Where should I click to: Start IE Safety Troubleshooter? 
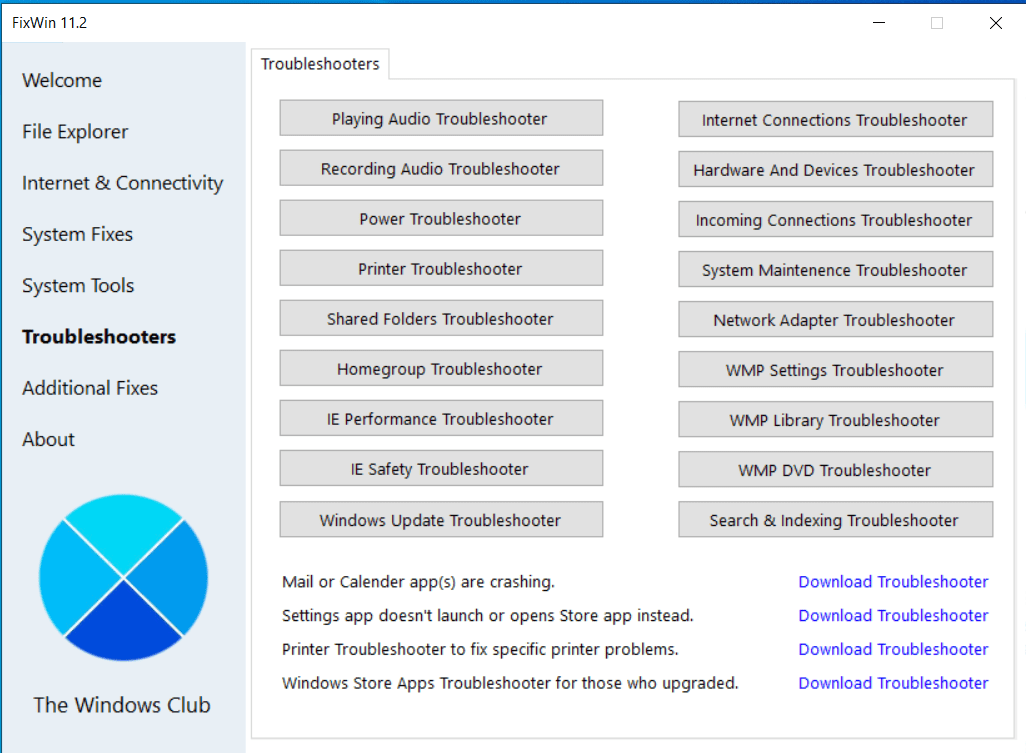pos(441,468)
